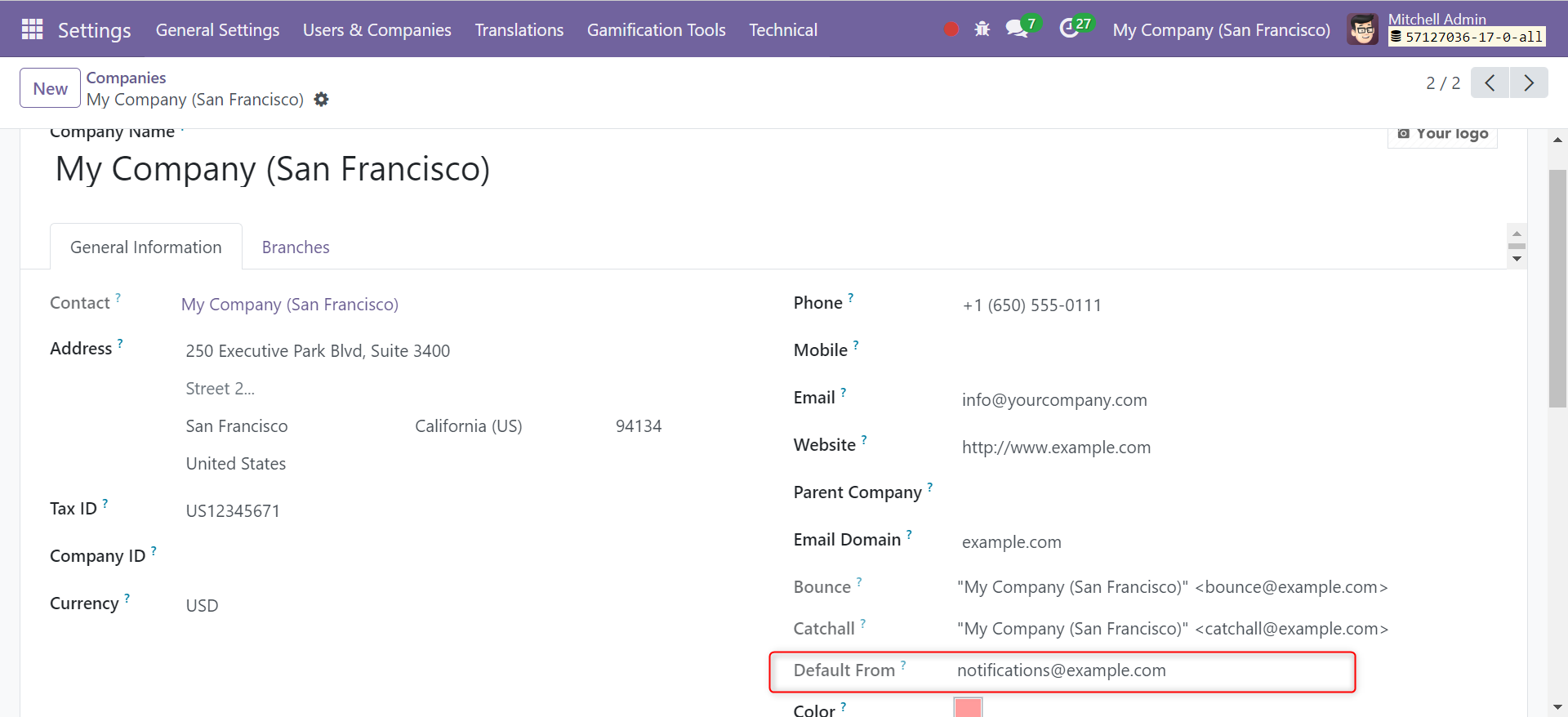Viewport: 1568px width, 717px height.
Task: Click the notifications@example.com Default From value
Action: pyautogui.click(x=1062, y=670)
